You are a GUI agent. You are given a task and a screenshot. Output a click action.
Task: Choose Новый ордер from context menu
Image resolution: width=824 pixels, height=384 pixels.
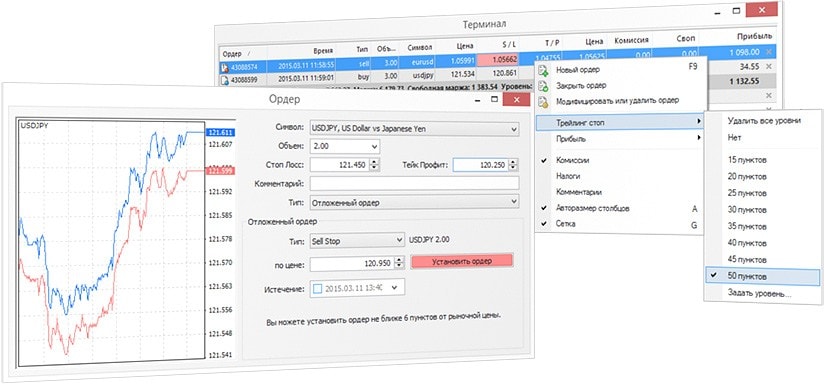pos(578,70)
